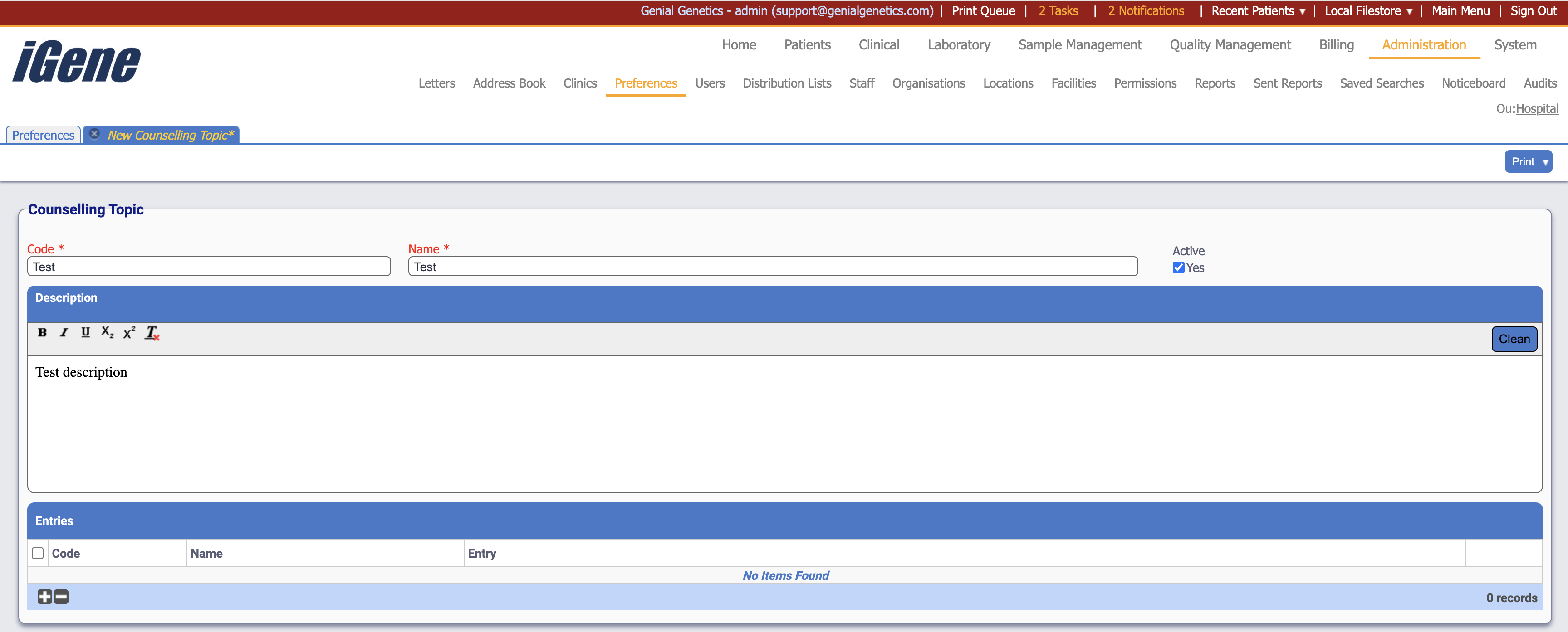Click the underline formatting icon
The width and height of the screenshot is (1568, 632).
click(85, 332)
